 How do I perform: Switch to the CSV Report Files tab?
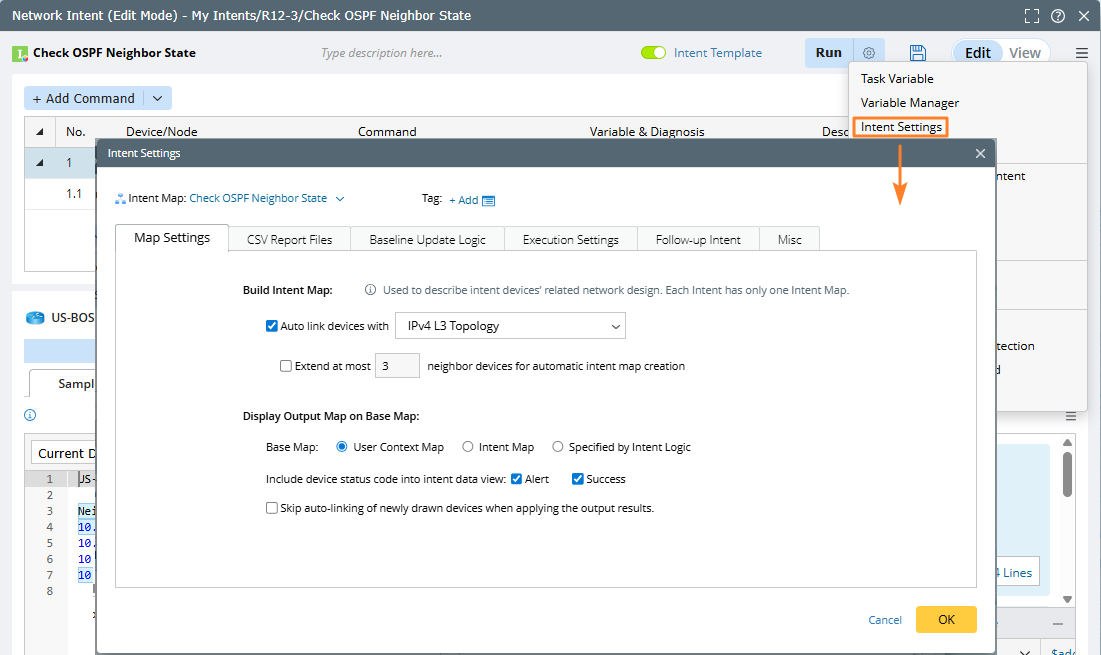[x=289, y=239]
